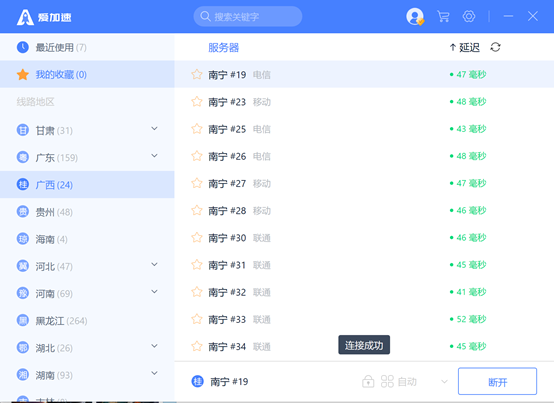Open settings via the gear icon
The height and width of the screenshot is (403, 554).
coord(469,16)
